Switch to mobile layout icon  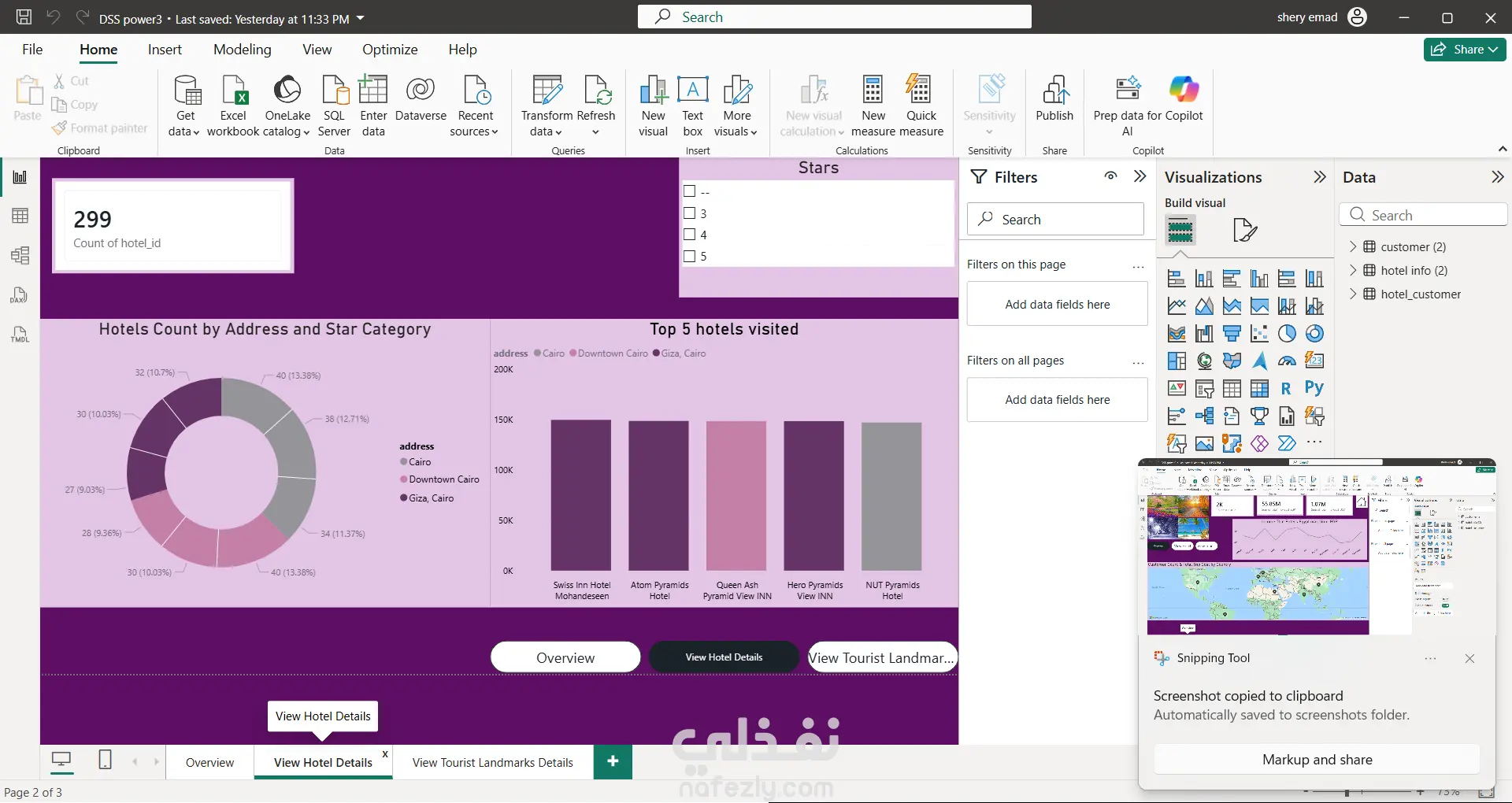pyautogui.click(x=105, y=760)
